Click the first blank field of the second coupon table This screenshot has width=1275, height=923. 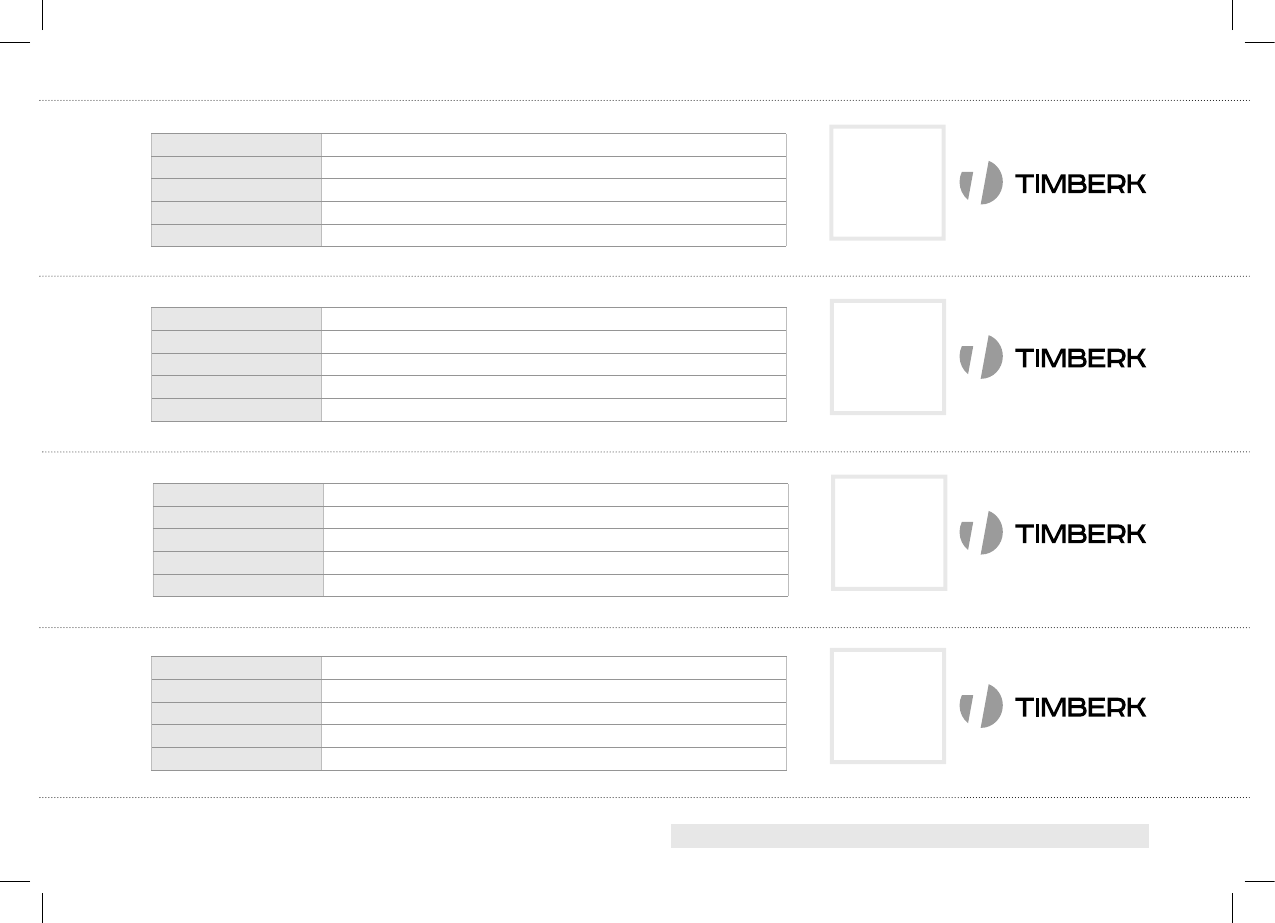point(554,318)
